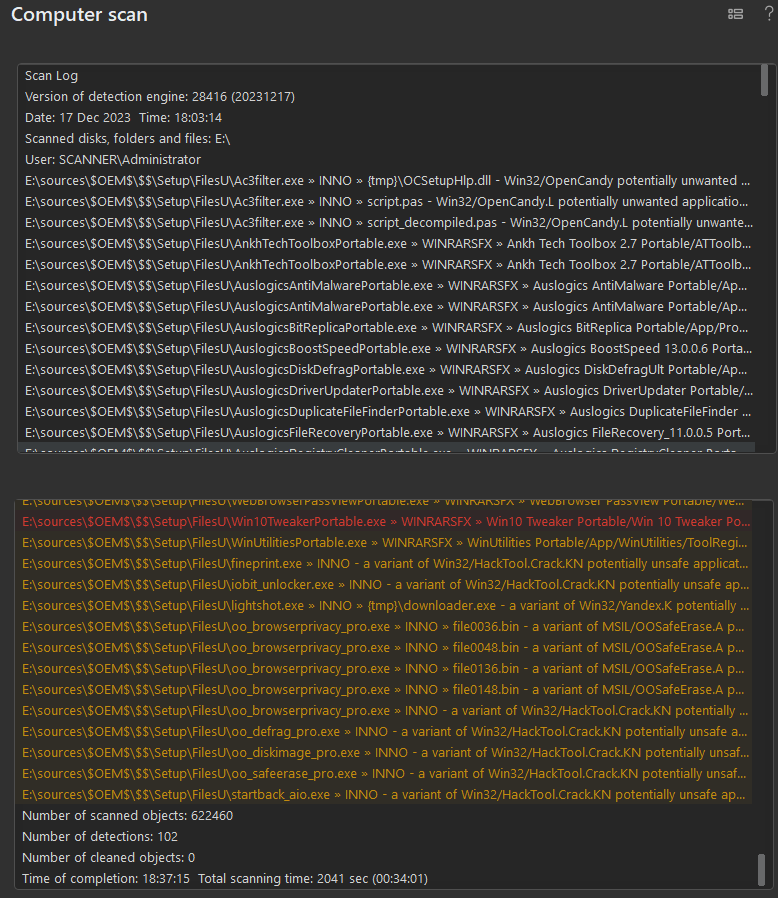Select the oo_browserprivacy_pro.exe file0148.bin row
The width and height of the screenshot is (778, 898).
(x=383, y=690)
